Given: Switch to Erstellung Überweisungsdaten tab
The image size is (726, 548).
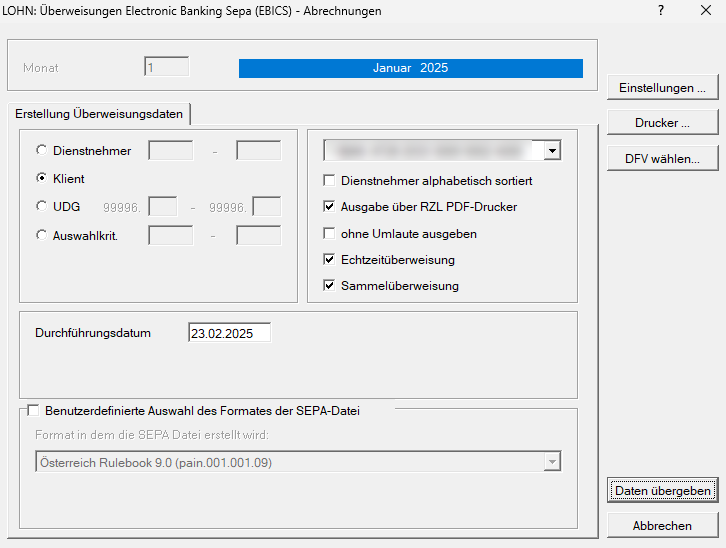Looking at the screenshot, I should 99,114.
